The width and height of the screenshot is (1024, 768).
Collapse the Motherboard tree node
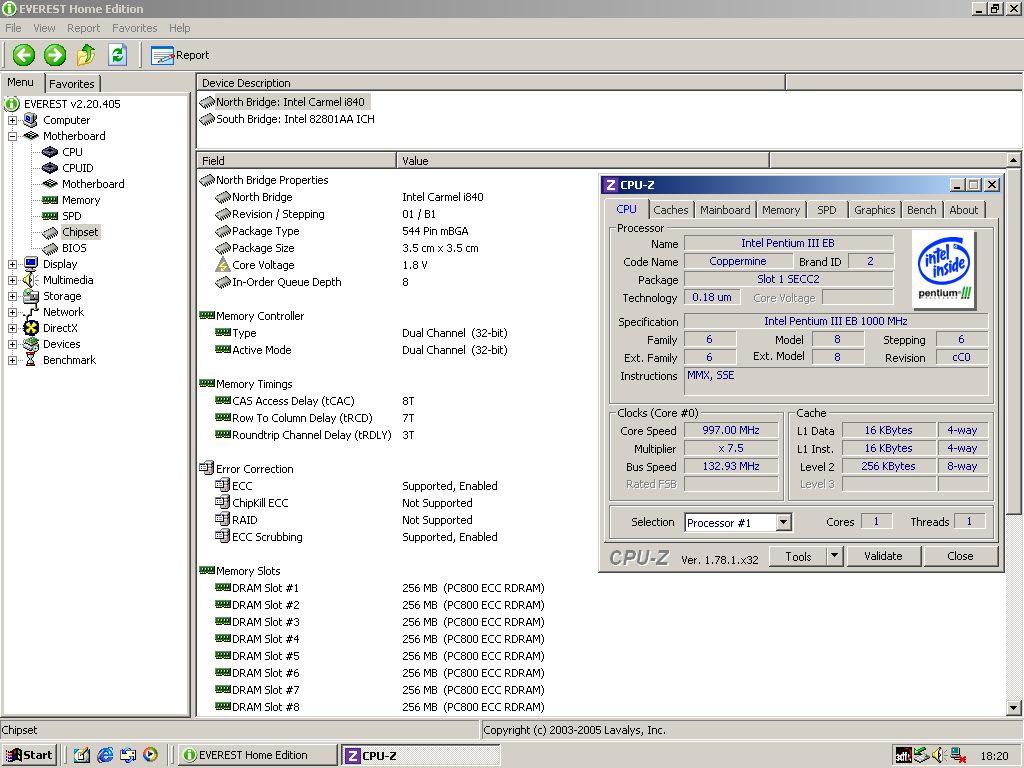click(x=12, y=136)
